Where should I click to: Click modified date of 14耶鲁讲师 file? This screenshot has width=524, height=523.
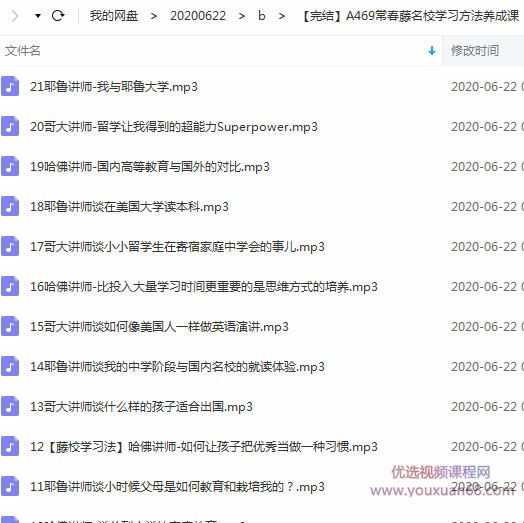click(487, 367)
